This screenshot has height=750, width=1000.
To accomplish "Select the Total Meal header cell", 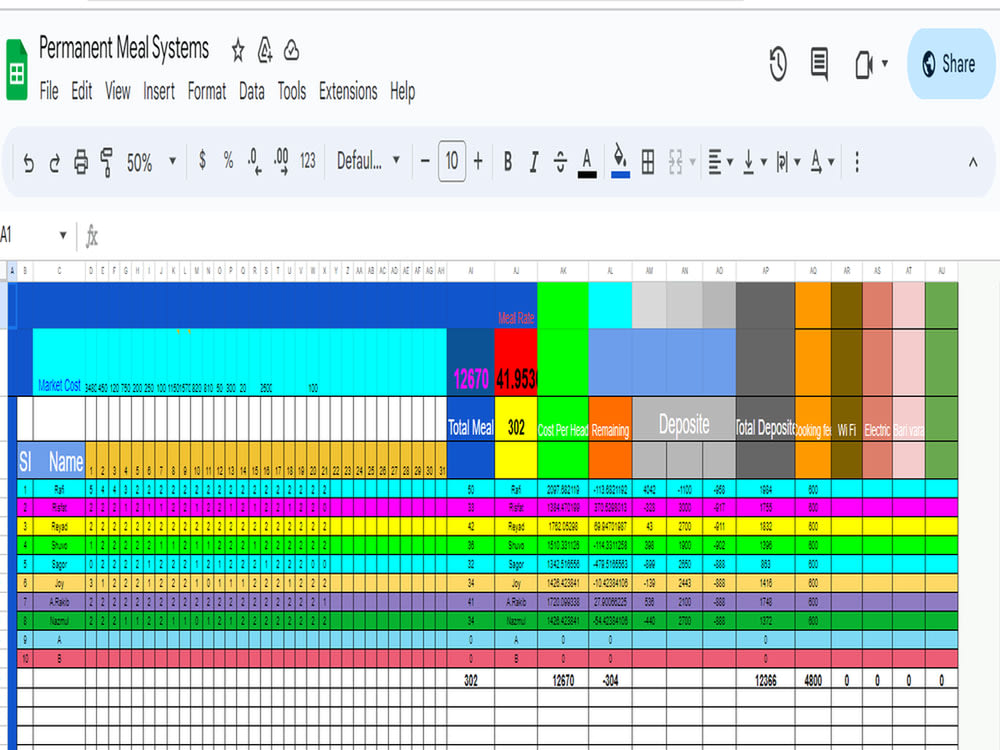I will [471, 419].
